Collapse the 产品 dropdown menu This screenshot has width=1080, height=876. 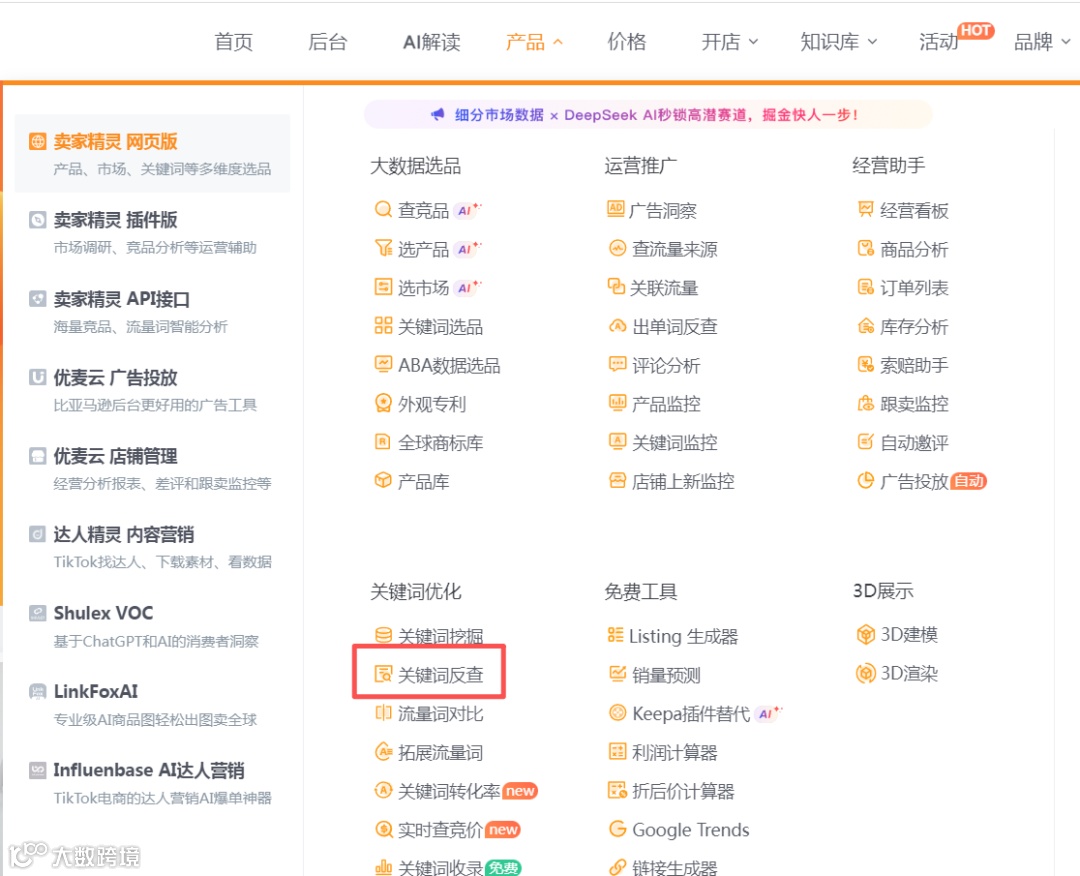pos(534,42)
